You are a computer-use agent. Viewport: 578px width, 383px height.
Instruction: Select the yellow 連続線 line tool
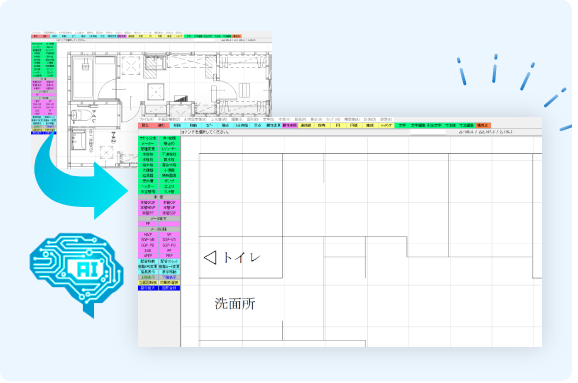click(x=306, y=125)
